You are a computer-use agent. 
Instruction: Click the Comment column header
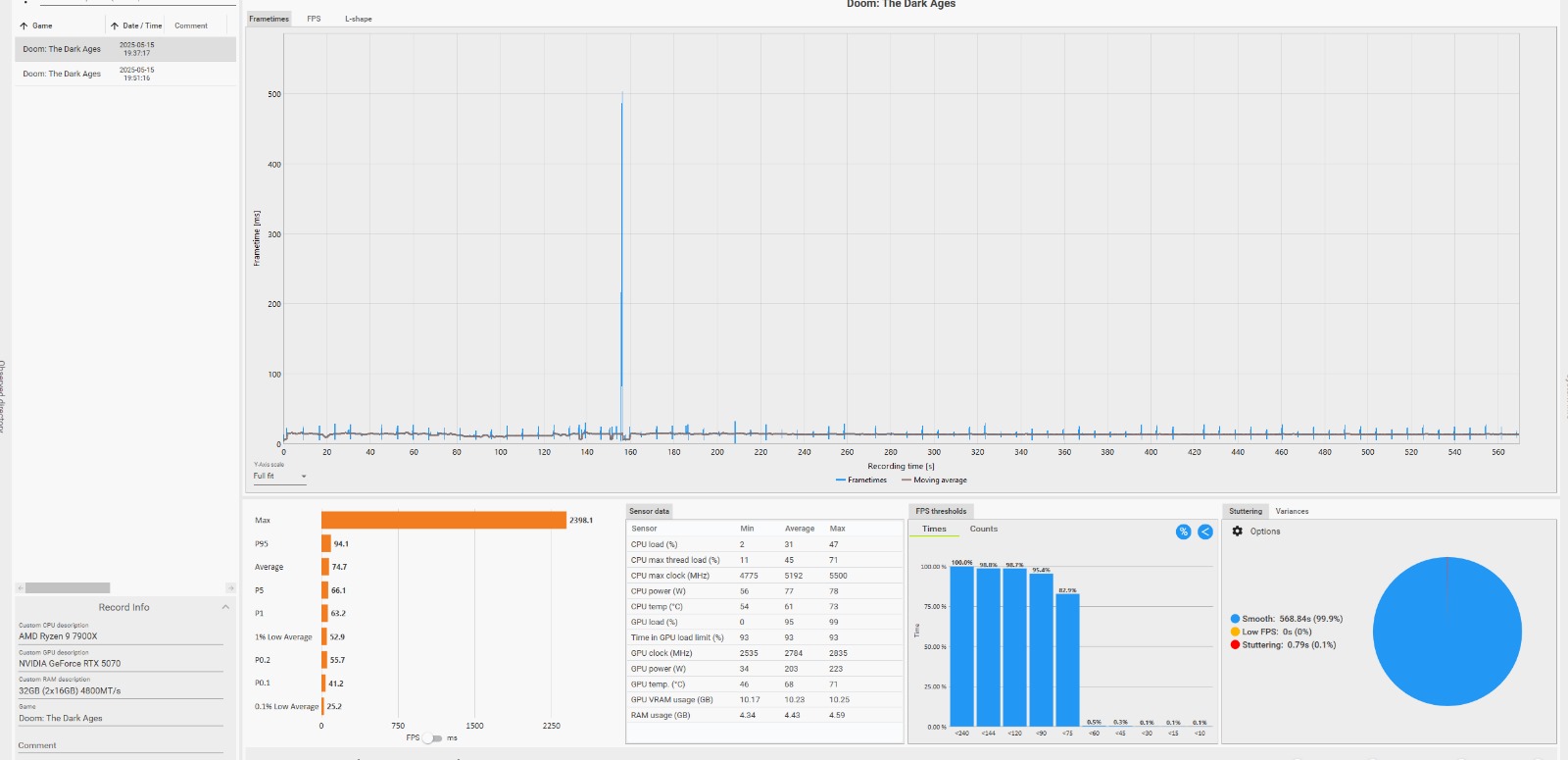(x=191, y=25)
